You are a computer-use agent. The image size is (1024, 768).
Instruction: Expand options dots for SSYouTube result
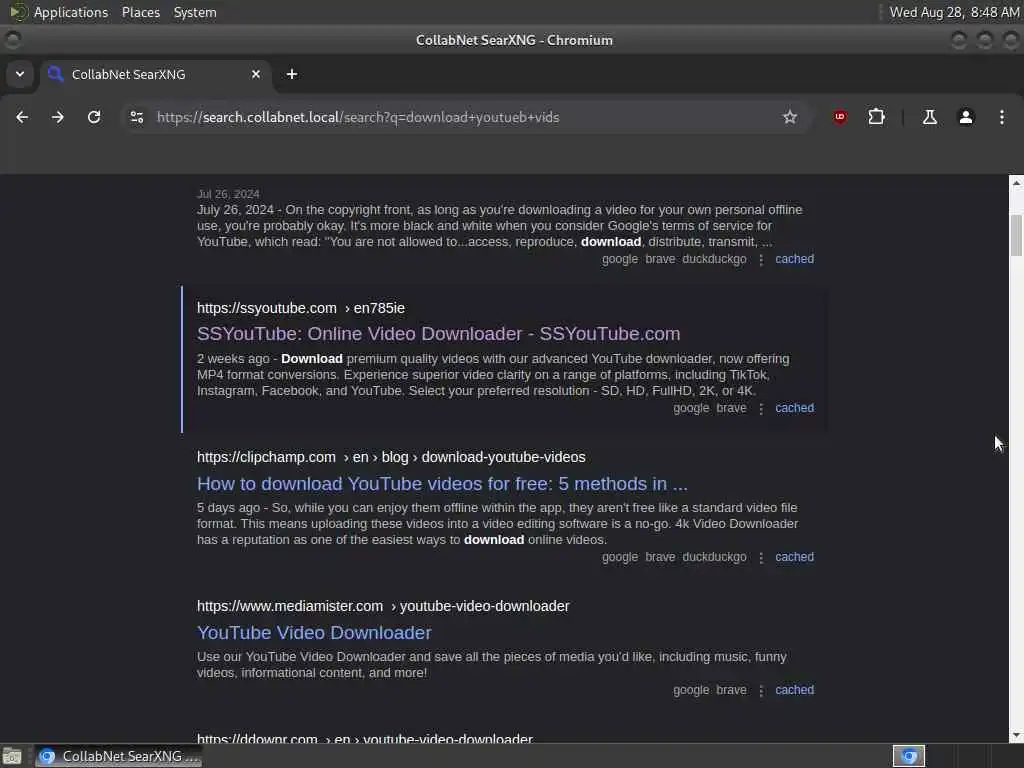(x=761, y=409)
